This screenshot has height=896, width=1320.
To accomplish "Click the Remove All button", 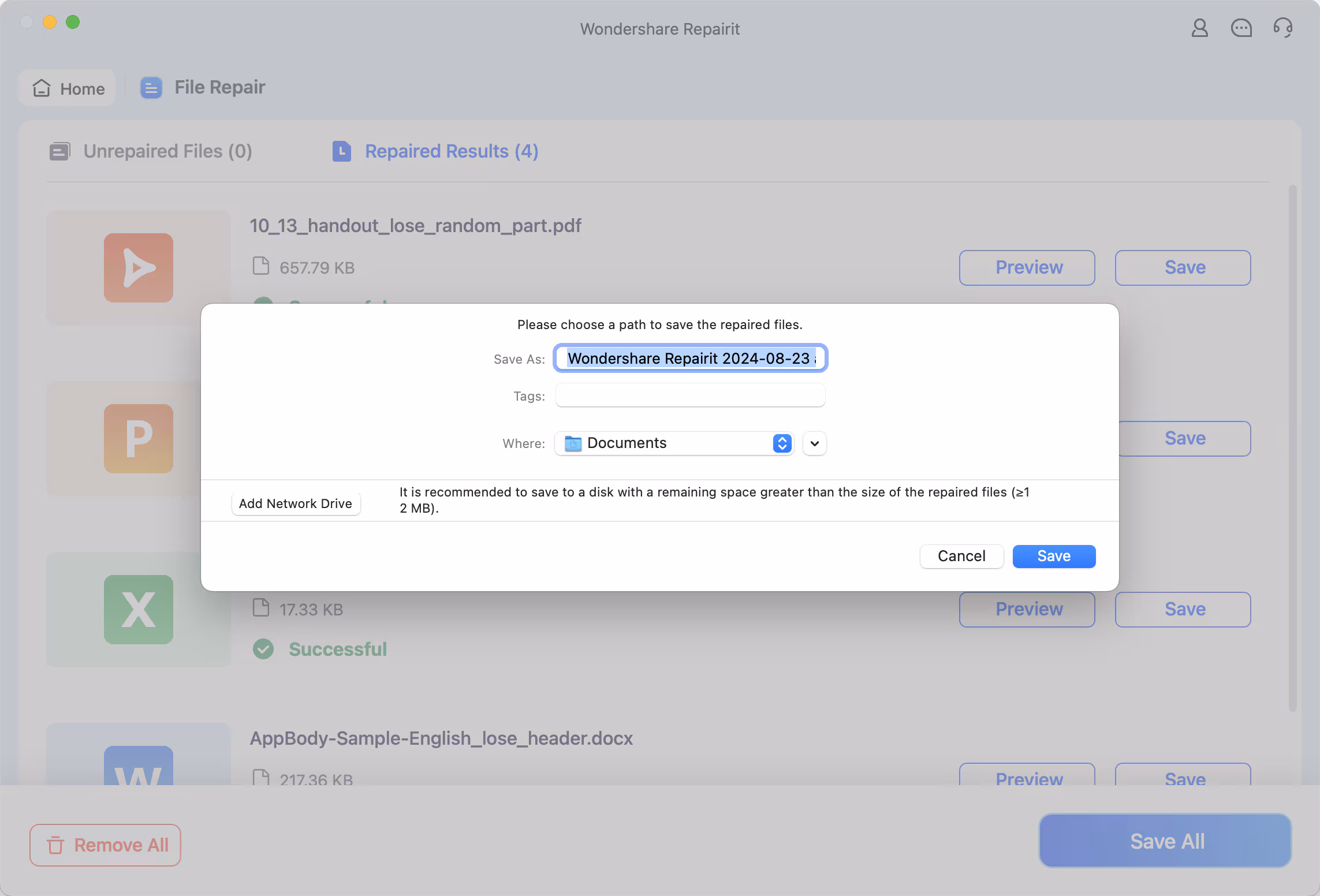I will [x=105, y=845].
